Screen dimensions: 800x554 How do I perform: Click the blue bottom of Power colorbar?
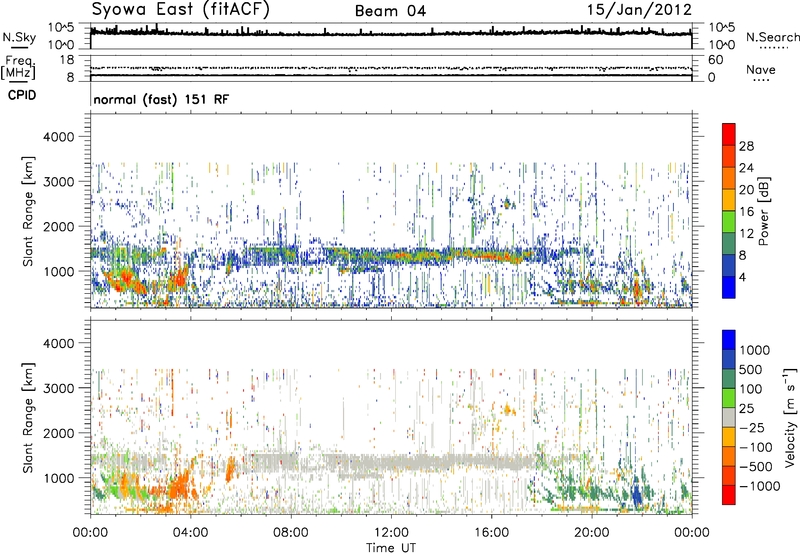tap(729, 288)
